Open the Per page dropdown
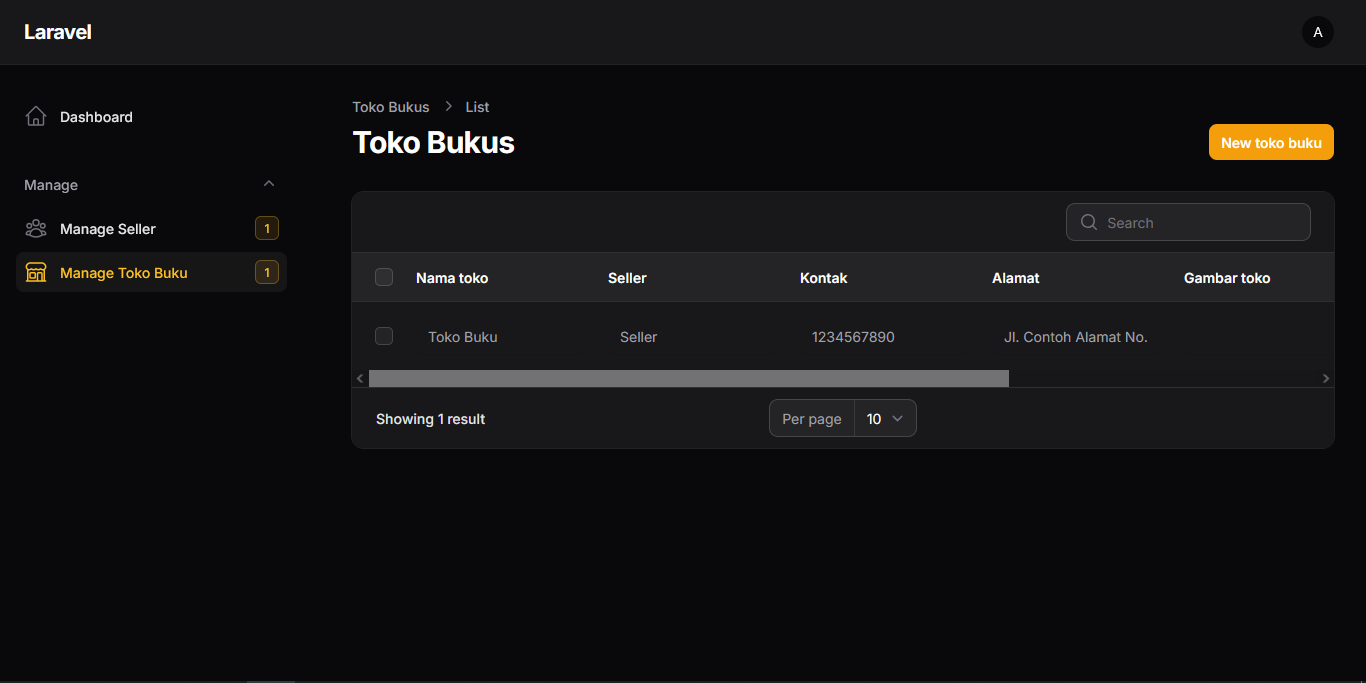Viewport: 1366px width, 683px height. (x=885, y=419)
